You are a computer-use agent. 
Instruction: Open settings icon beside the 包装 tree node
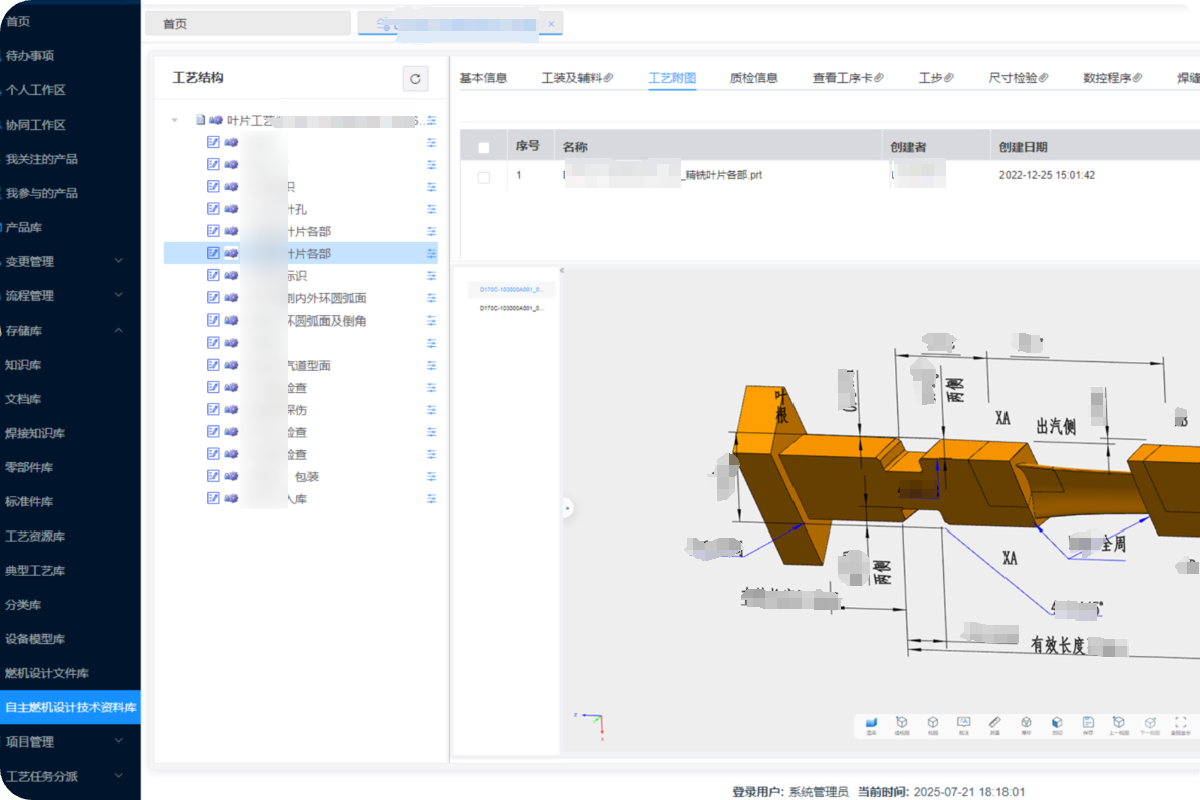(432, 476)
